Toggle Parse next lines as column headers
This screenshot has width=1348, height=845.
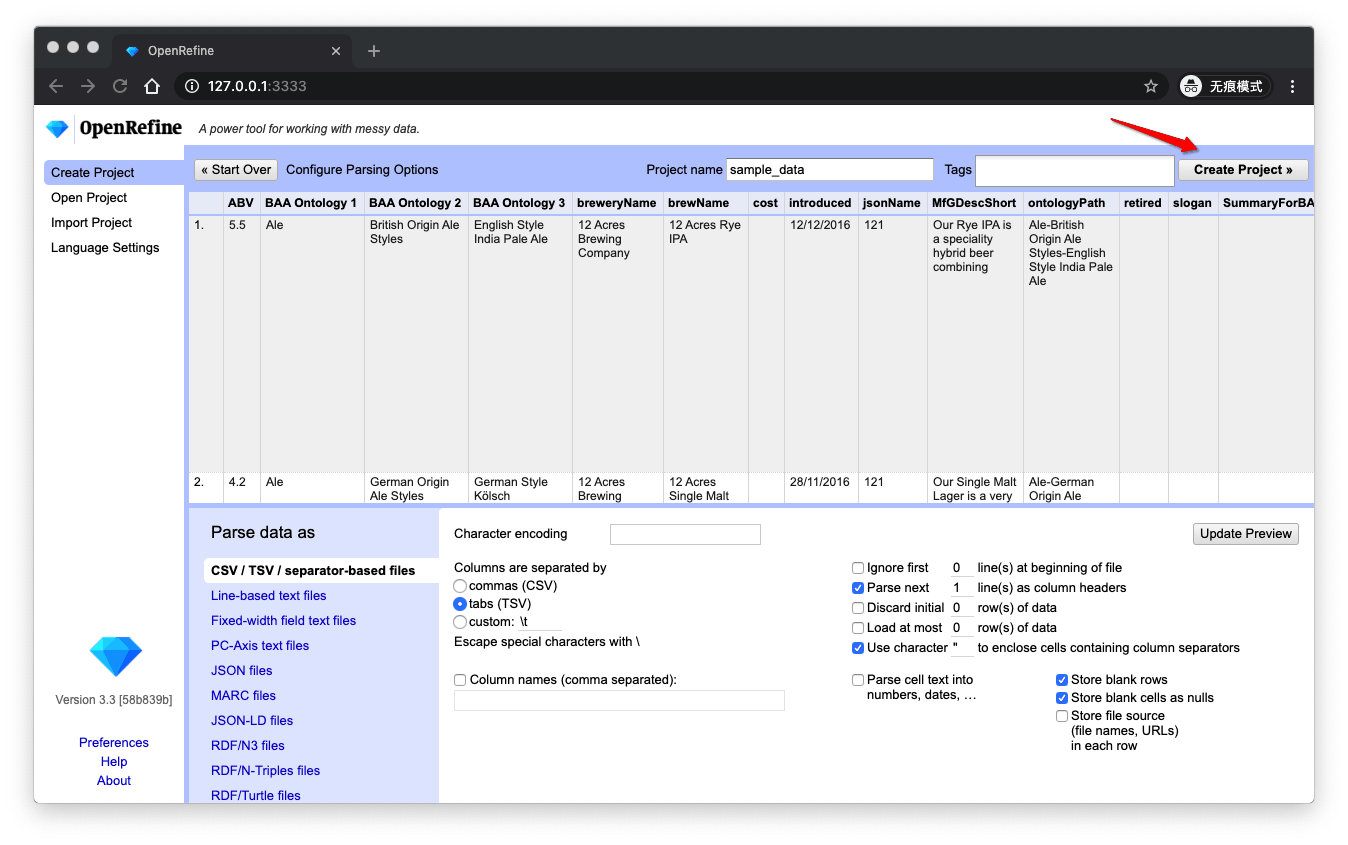(858, 588)
